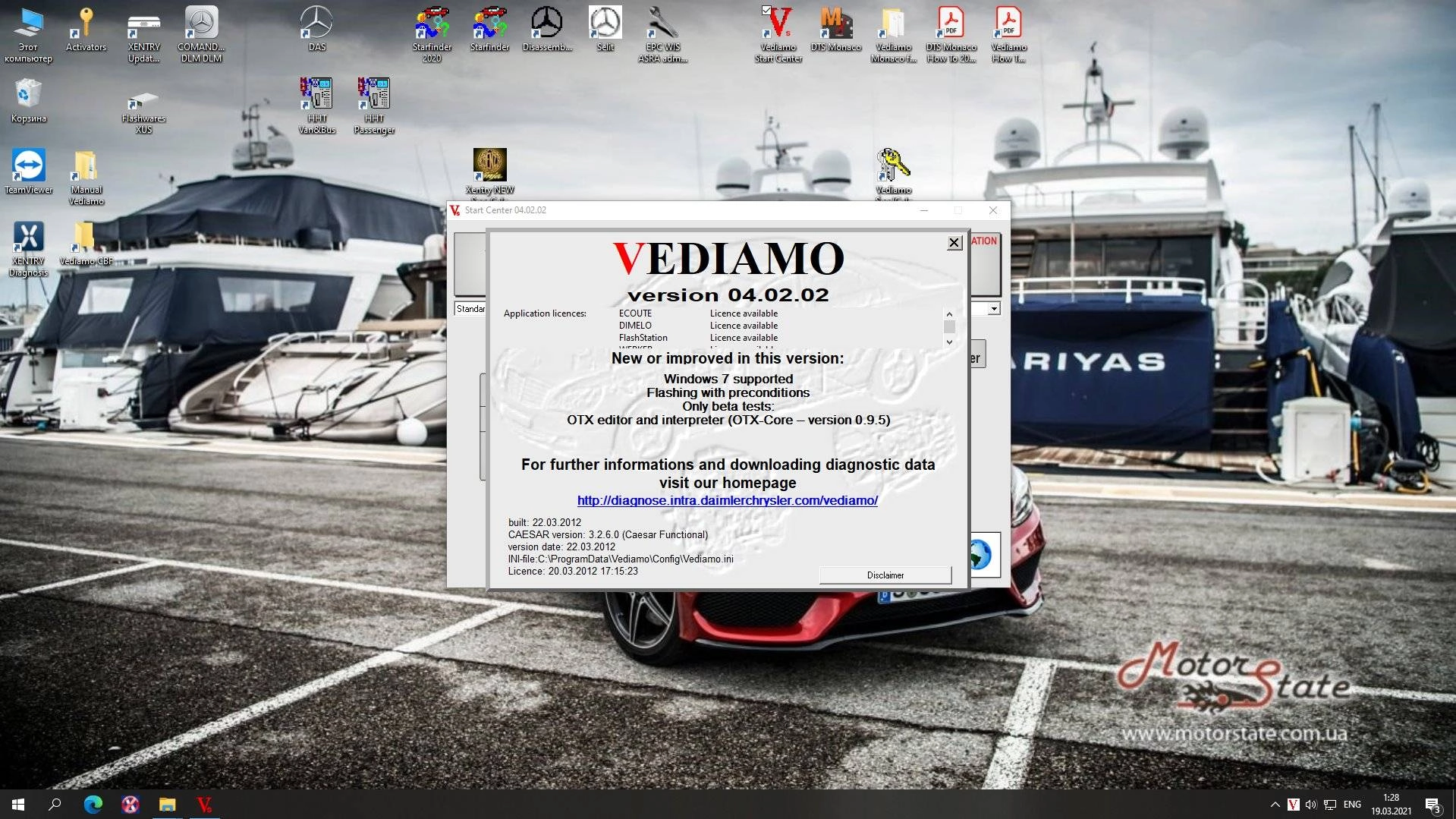Screen dimensions: 1456x819
Task: Launch the HHT Passenger shortcut
Action: 374,106
